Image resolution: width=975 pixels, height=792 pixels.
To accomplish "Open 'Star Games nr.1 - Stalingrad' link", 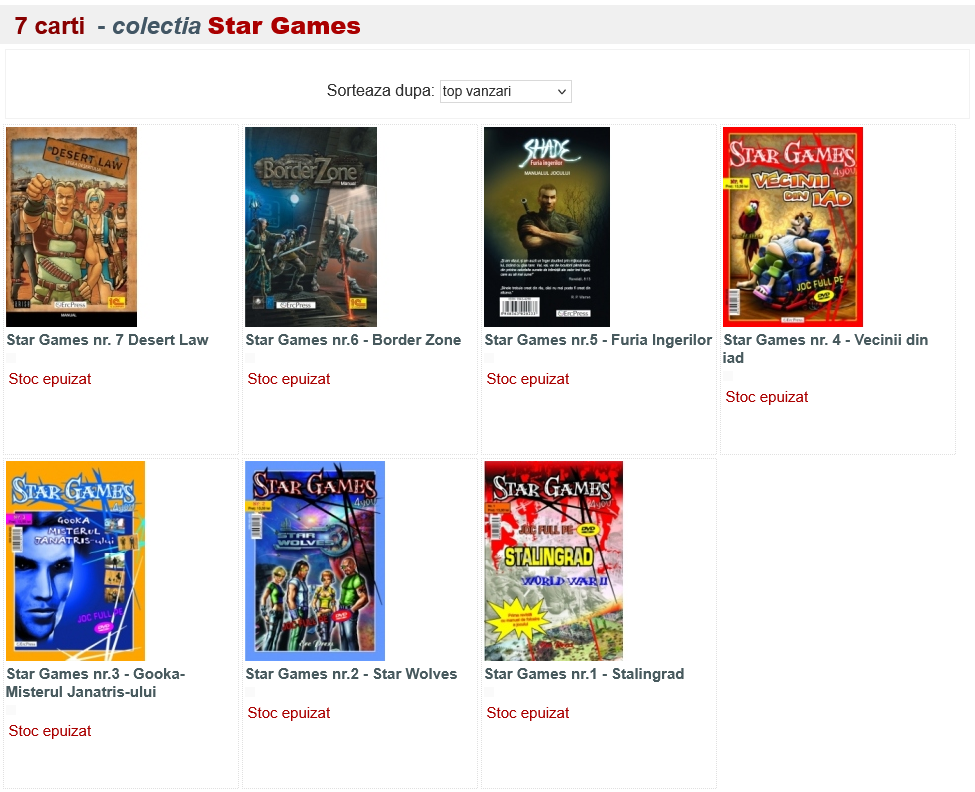I will [585, 674].
